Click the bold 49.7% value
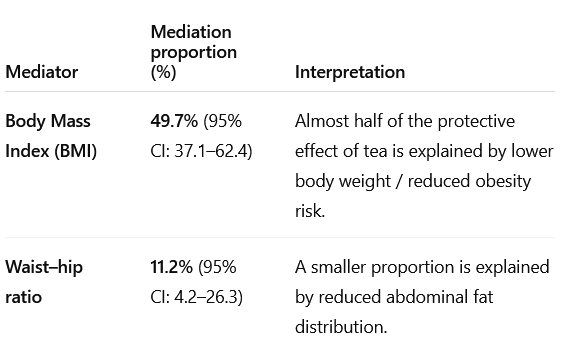The image size is (569, 361). (174, 121)
